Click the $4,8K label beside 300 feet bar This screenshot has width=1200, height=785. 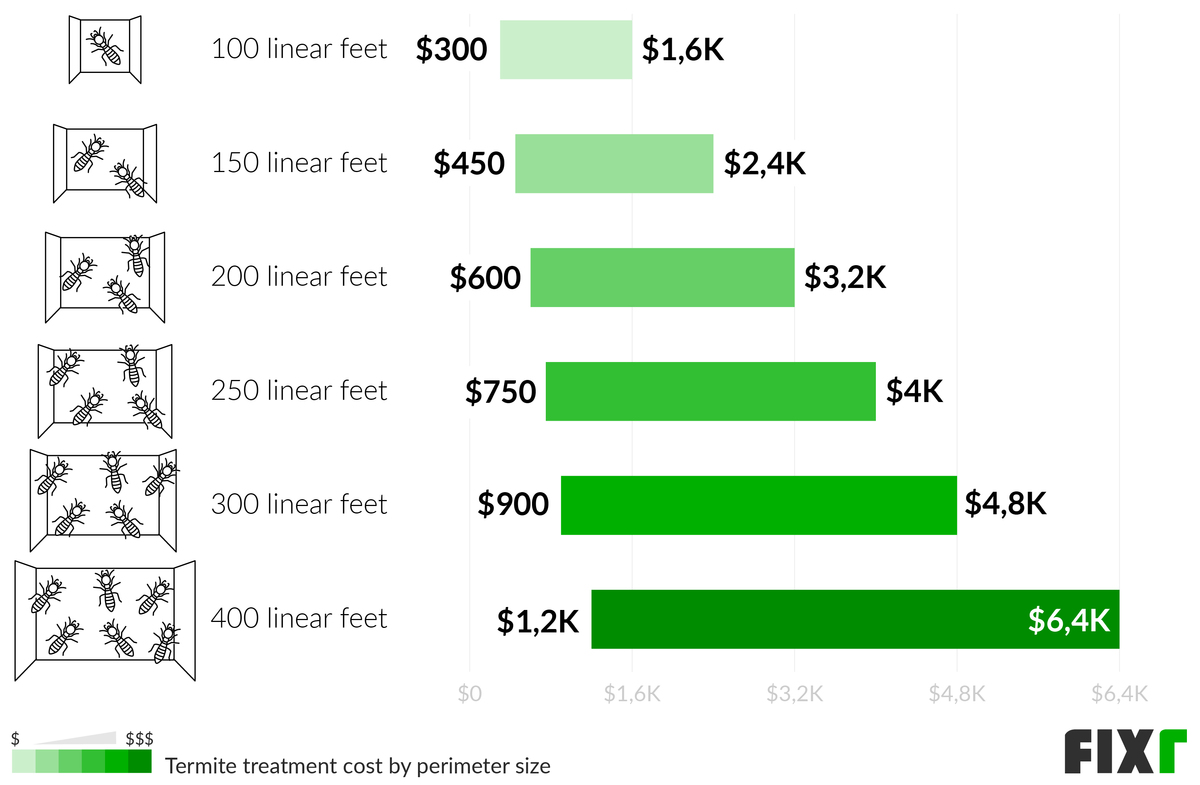1005,504
